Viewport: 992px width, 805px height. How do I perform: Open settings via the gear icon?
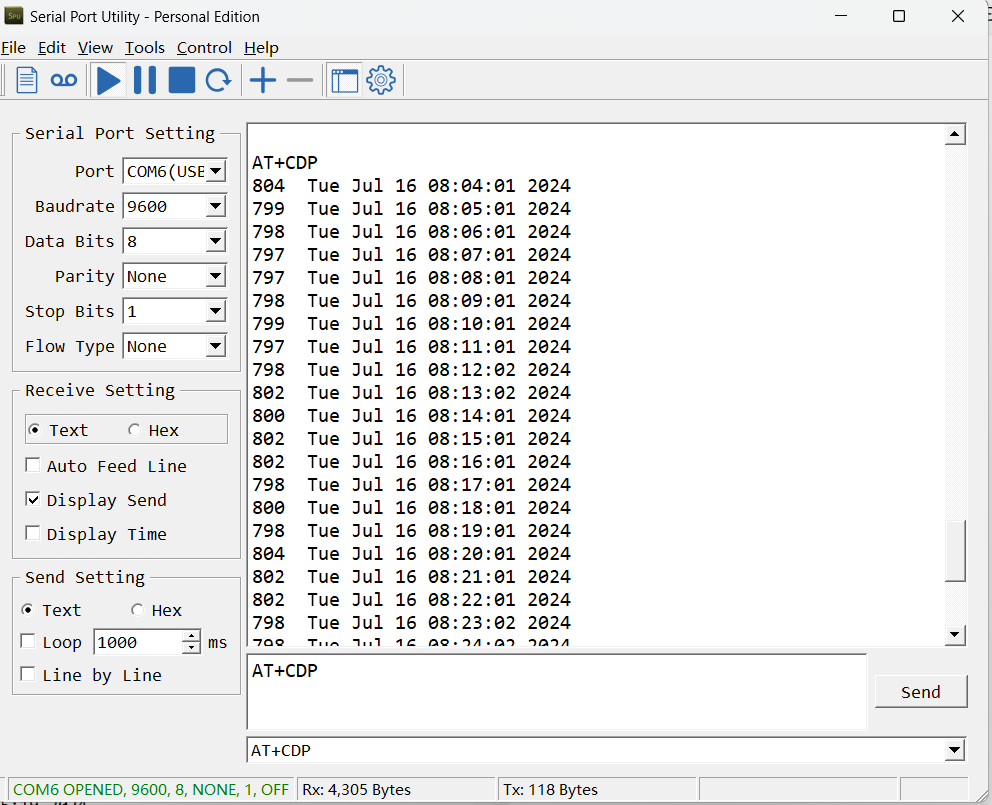381,80
